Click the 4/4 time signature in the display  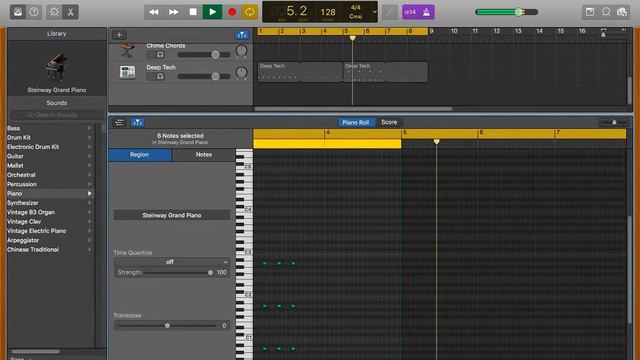tap(356, 7)
